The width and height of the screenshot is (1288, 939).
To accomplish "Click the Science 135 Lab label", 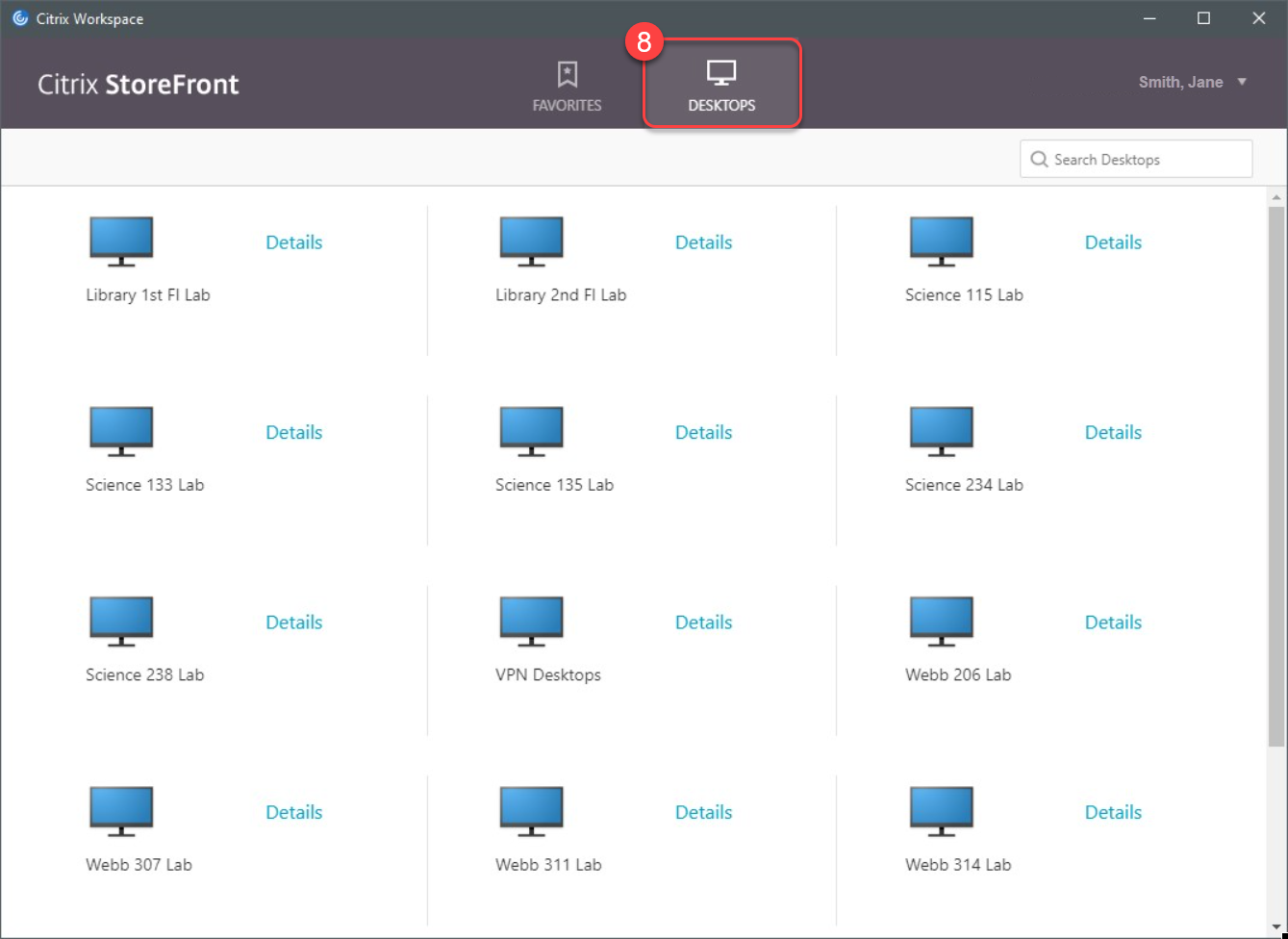I will [554, 485].
